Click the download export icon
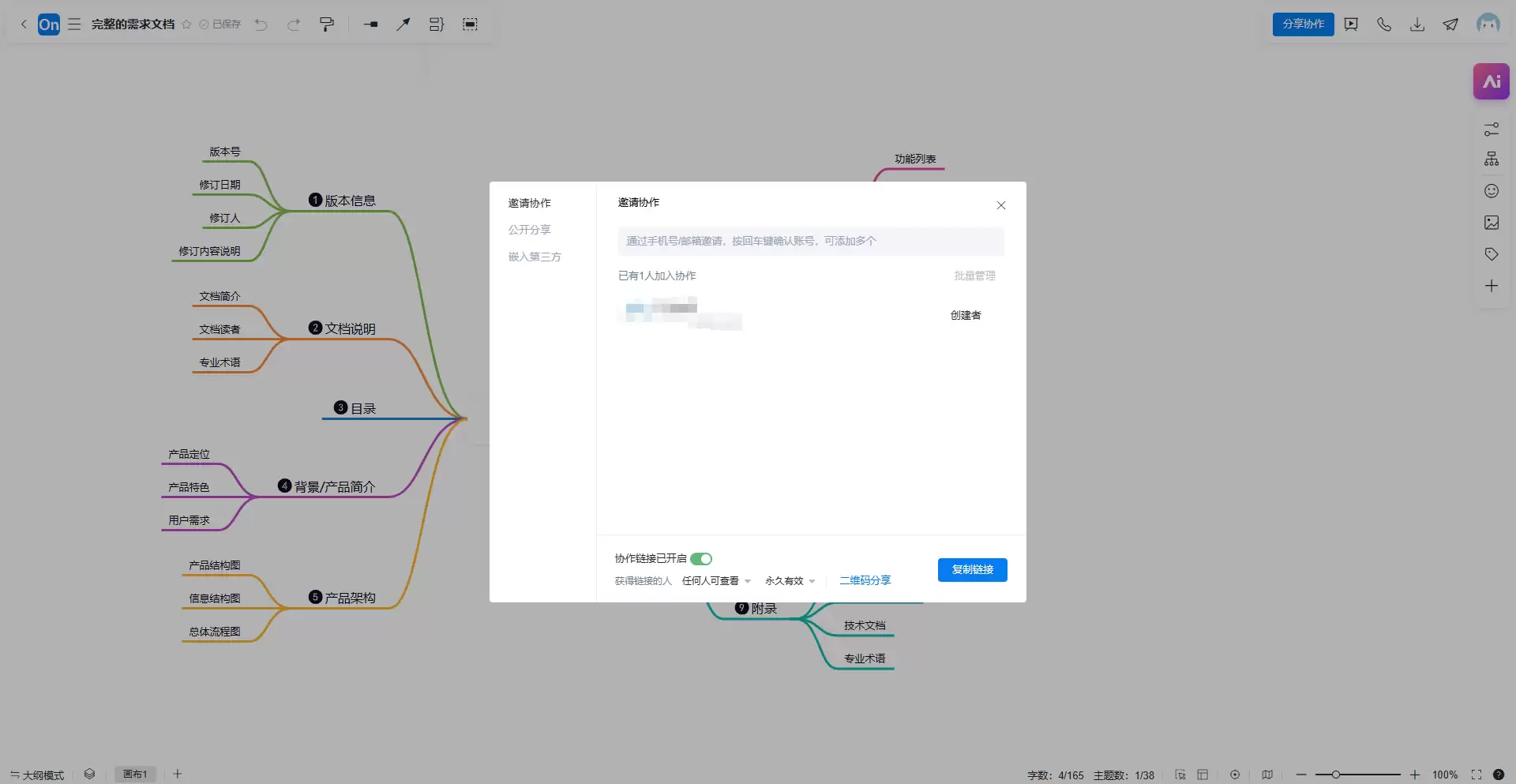This screenshot has height=784, width=1516. coord(1417,24)
